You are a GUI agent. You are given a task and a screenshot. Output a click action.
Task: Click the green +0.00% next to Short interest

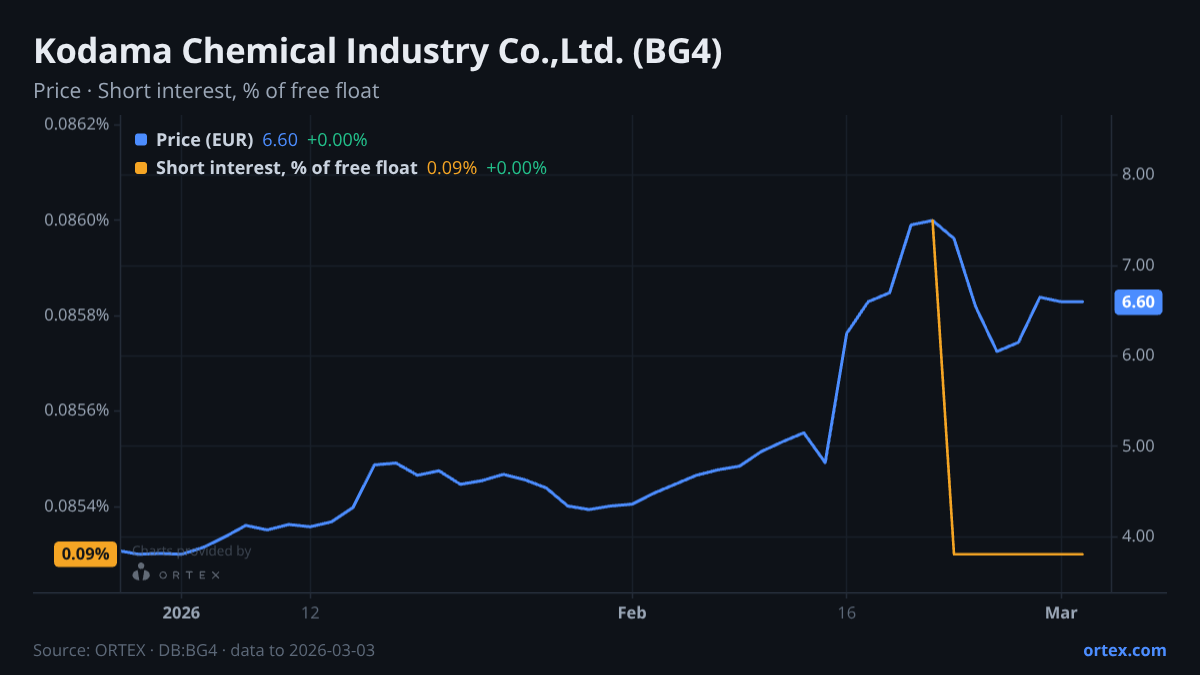click(516, 168)
